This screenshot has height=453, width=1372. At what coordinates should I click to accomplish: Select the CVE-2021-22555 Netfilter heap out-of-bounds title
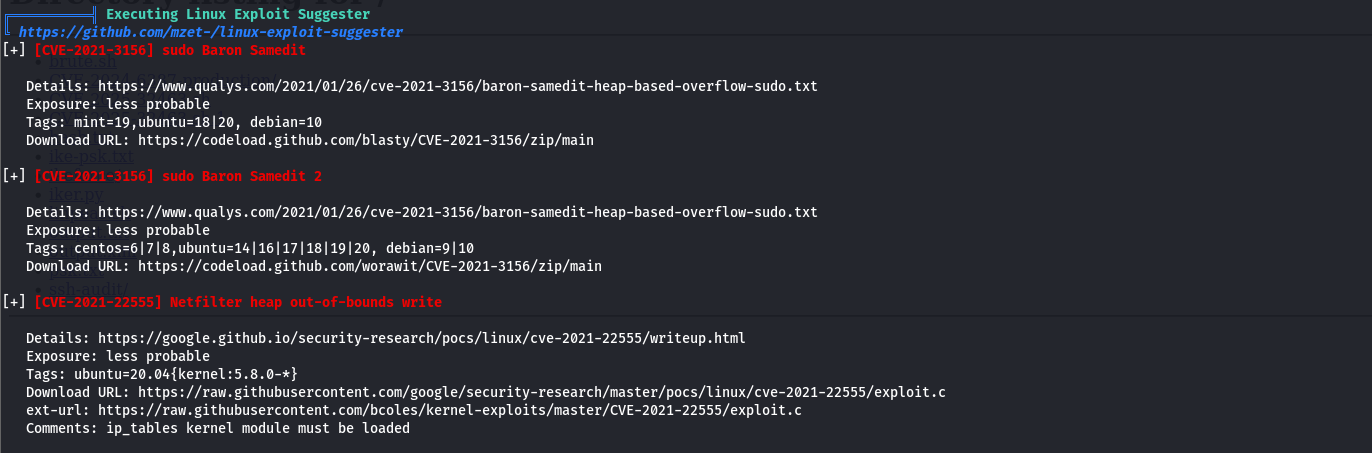238,302
